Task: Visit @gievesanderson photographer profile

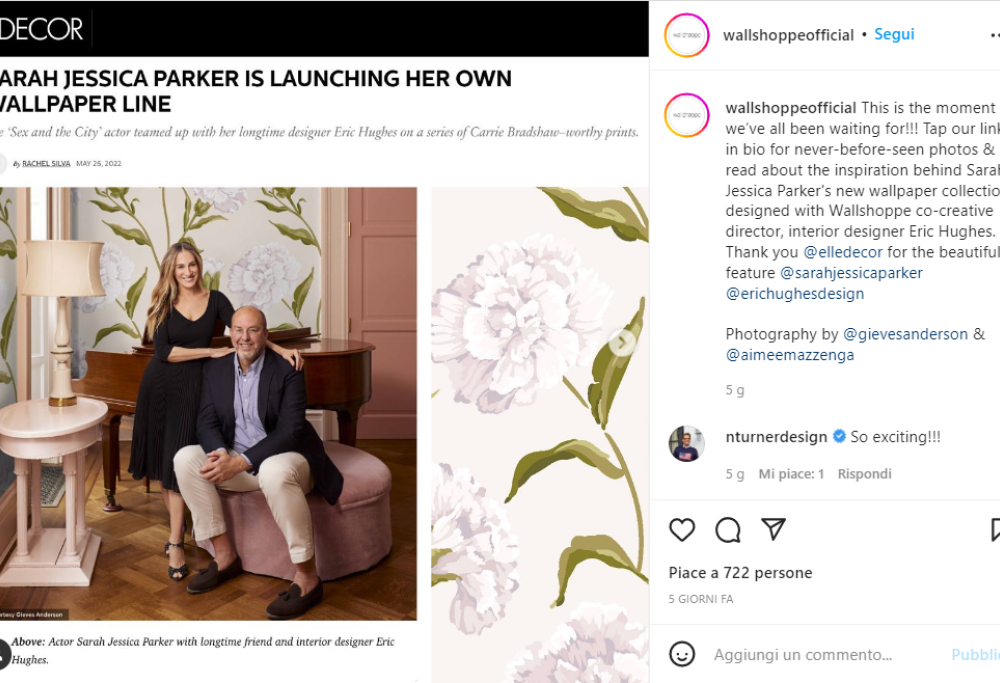Action: [906, 334]
